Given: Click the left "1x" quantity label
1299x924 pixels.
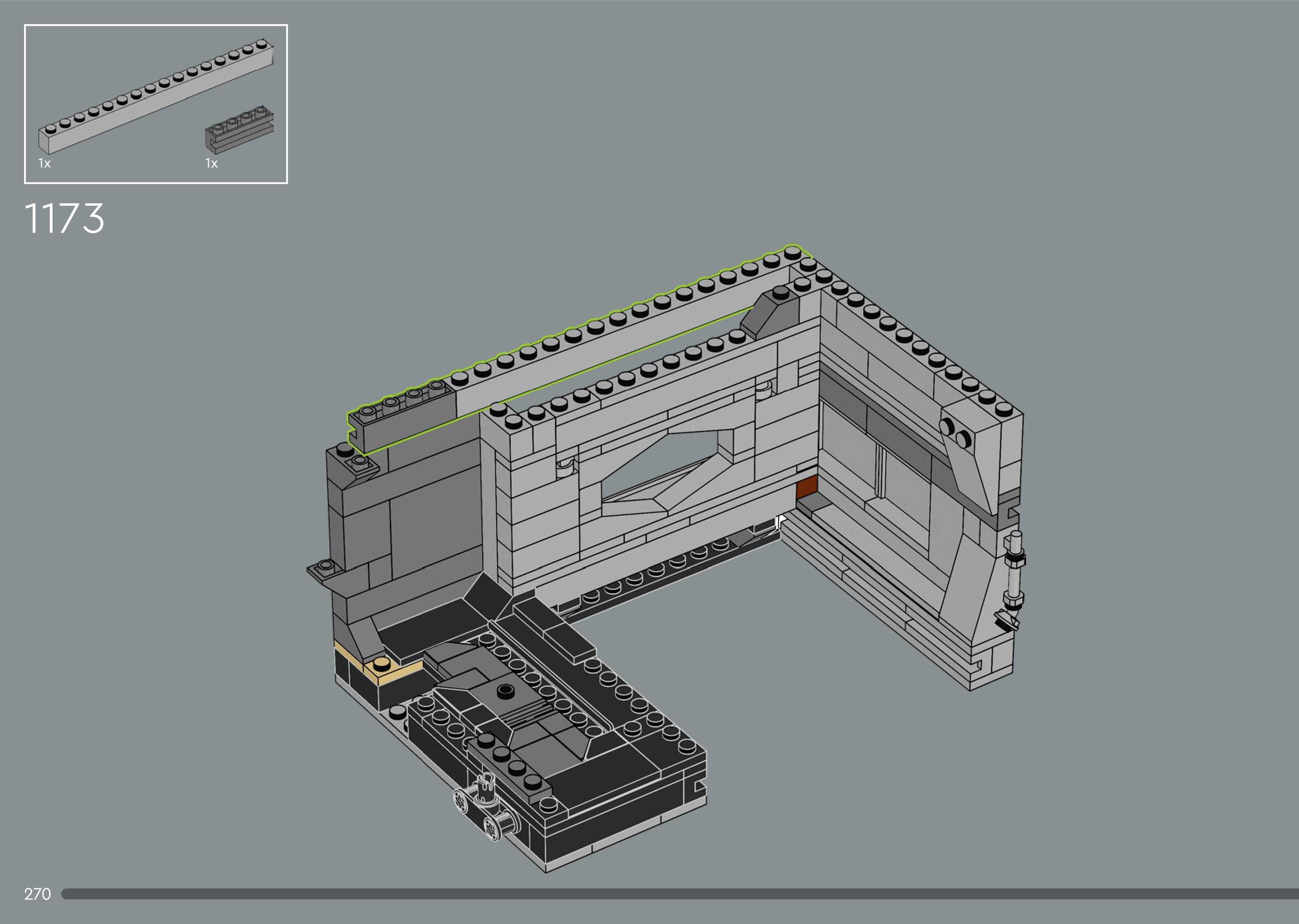Looking at the screenshot, I should click(x=44, y=164).
